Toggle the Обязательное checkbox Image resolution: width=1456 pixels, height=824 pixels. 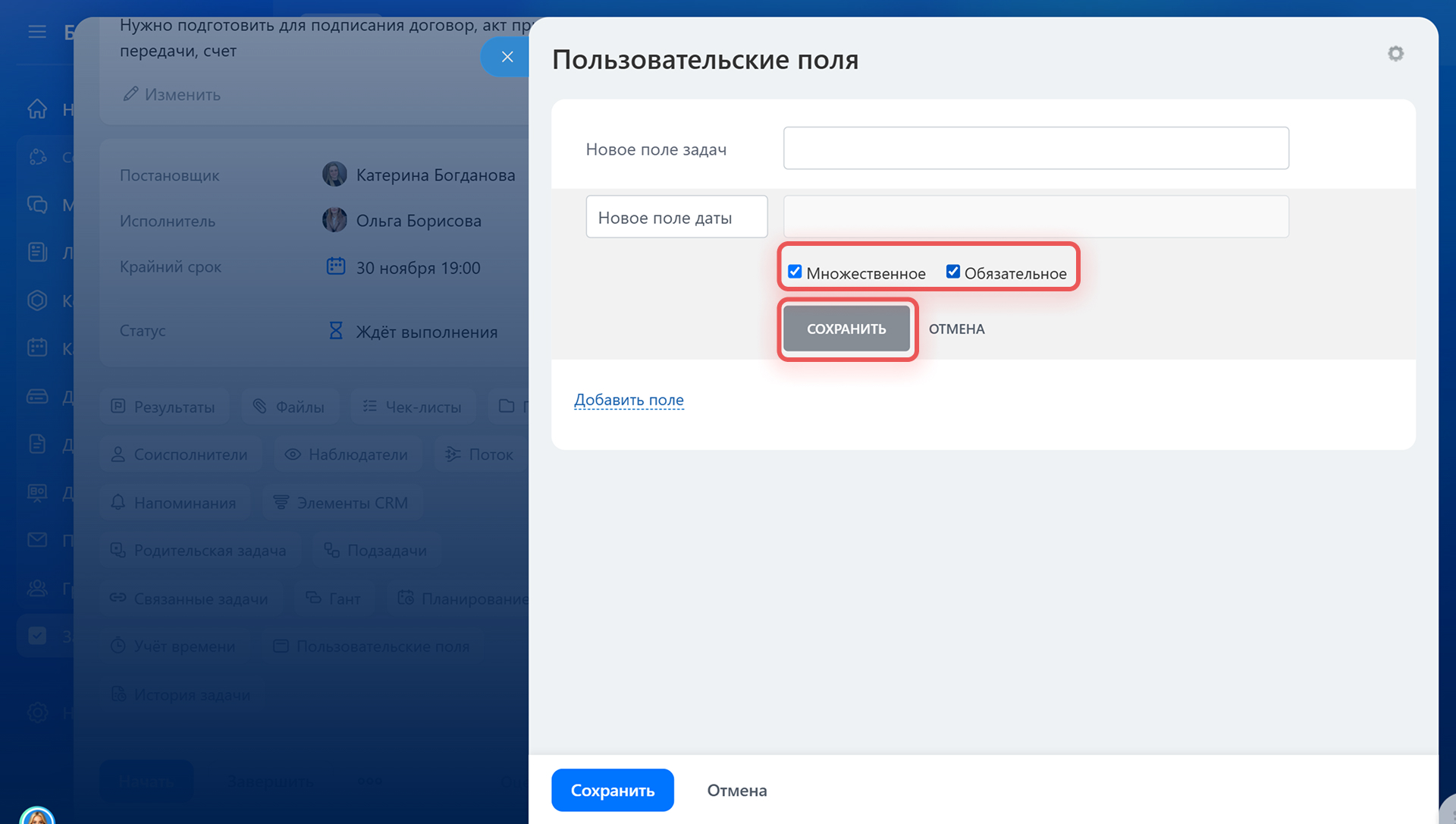953,272
